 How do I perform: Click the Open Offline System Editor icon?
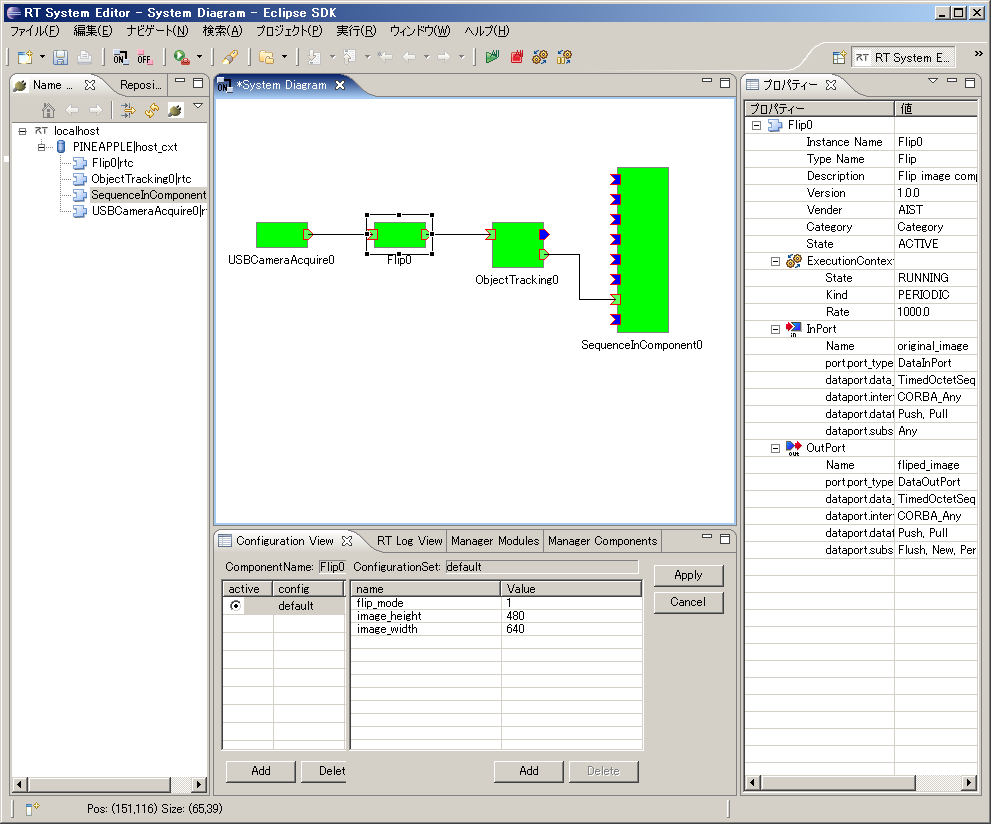click(x=145, y=57)
